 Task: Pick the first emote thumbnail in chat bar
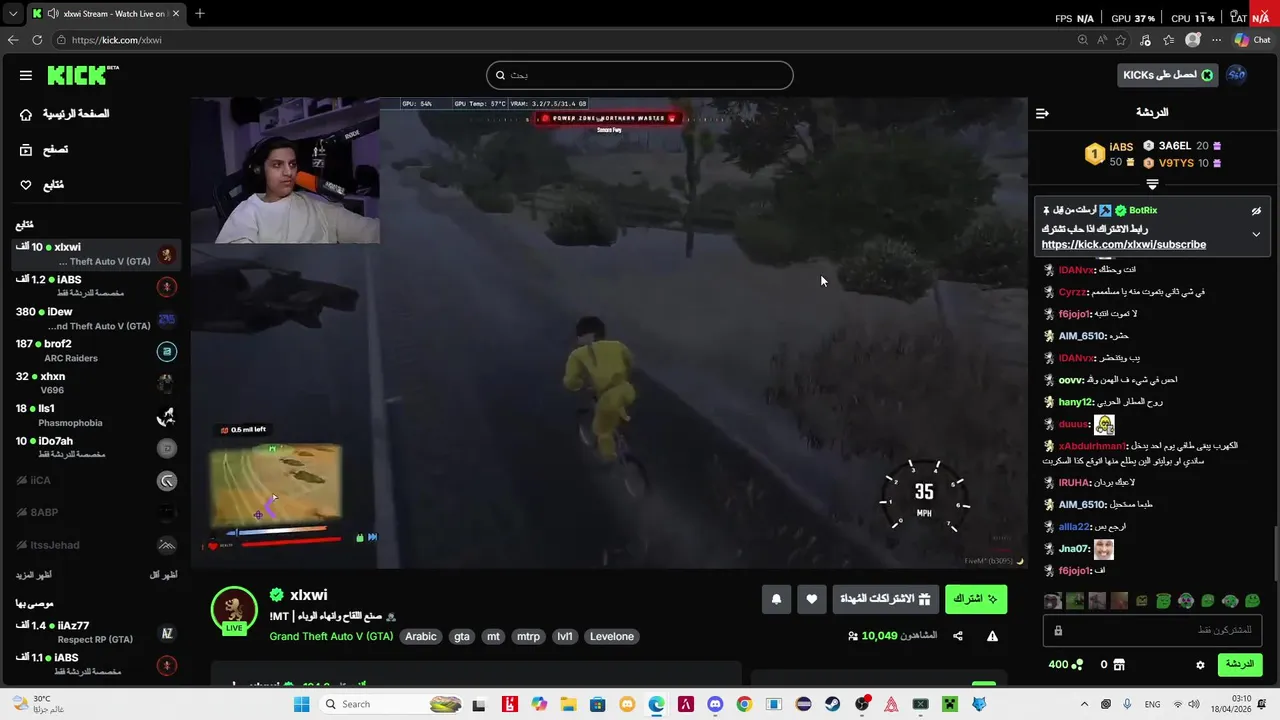point(1053,601)
